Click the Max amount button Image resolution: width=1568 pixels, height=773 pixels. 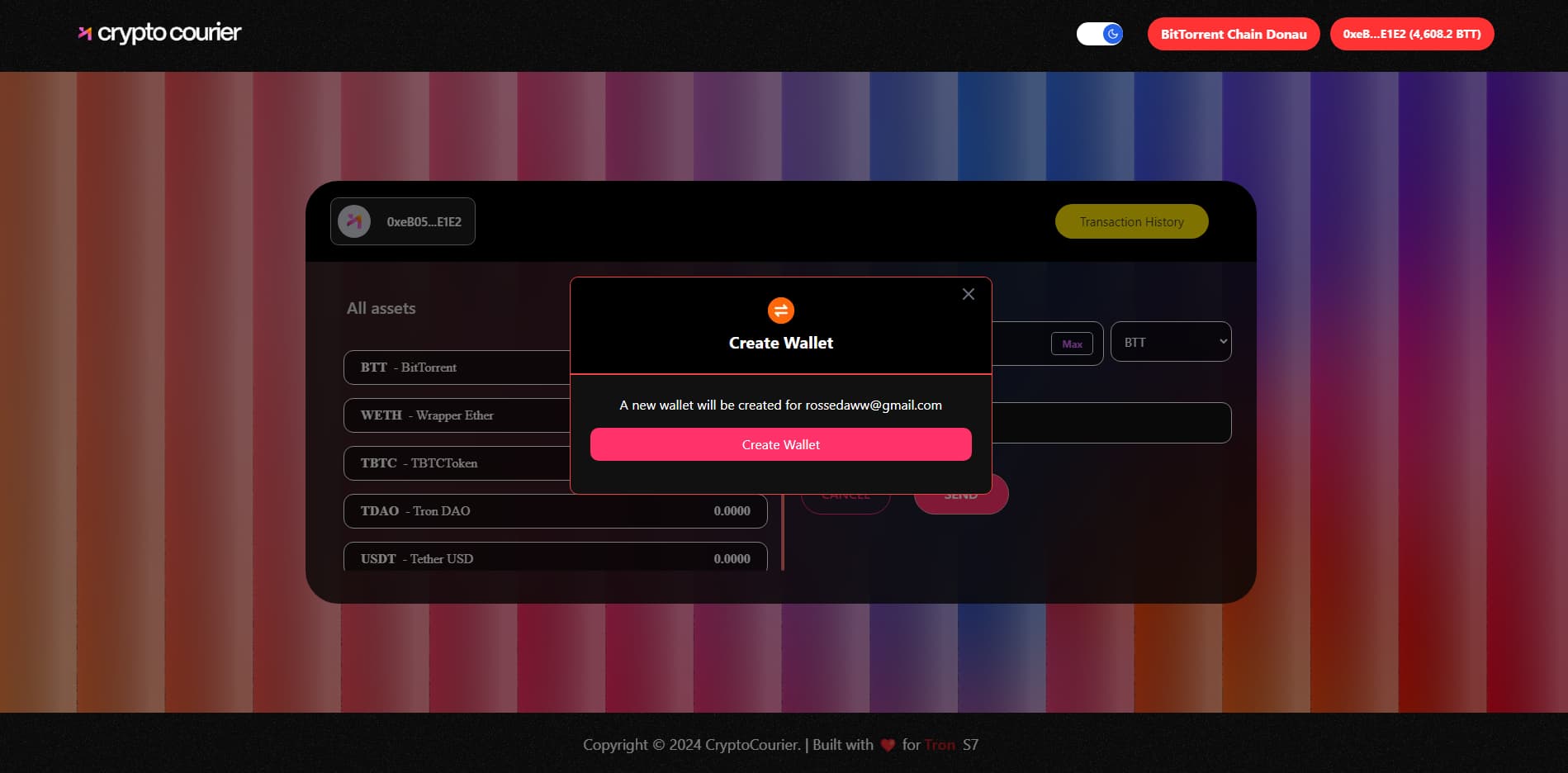(1072, 344)
